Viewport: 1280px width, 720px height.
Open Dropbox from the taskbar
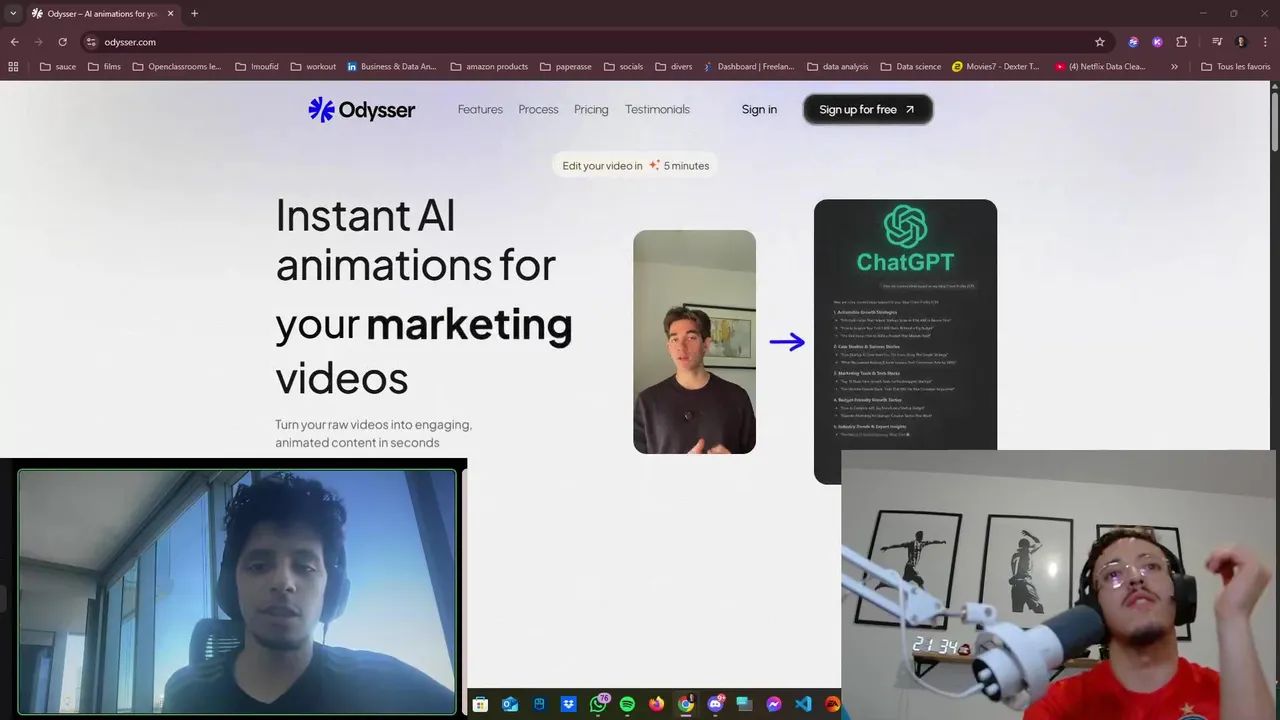568,704
